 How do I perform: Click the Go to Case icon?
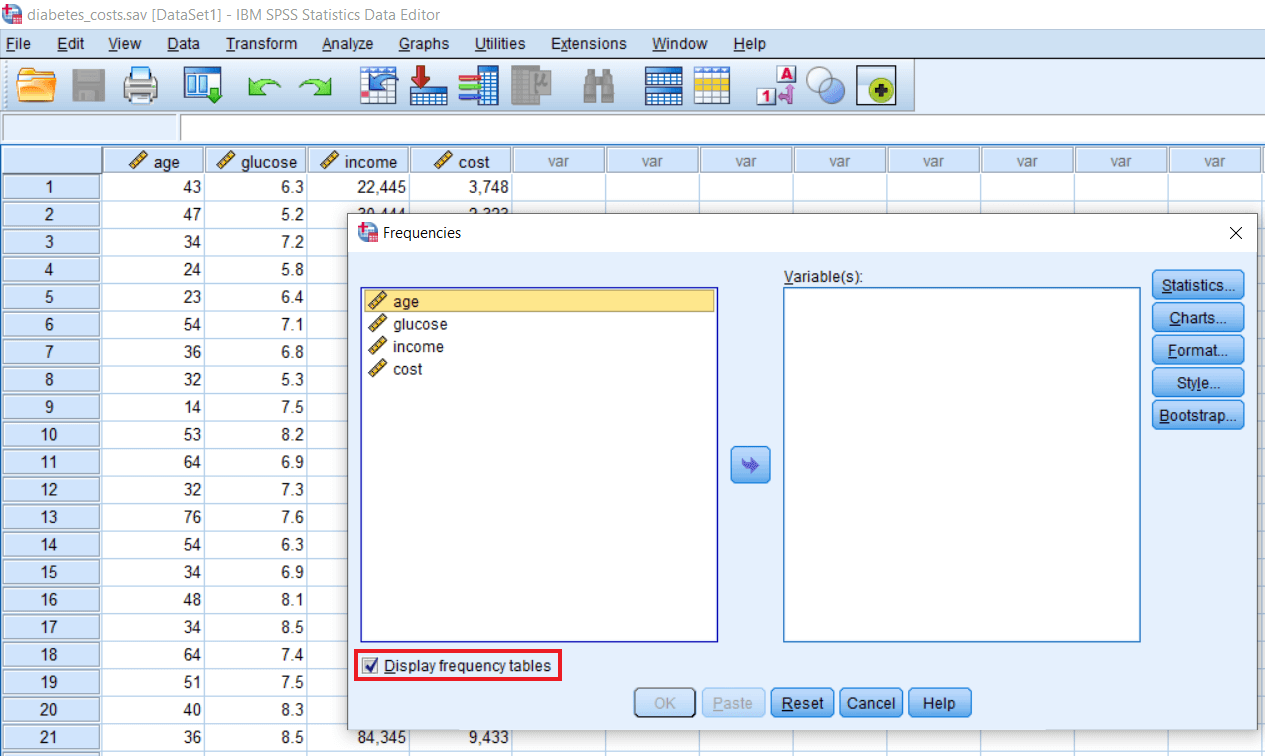point(379,85)
